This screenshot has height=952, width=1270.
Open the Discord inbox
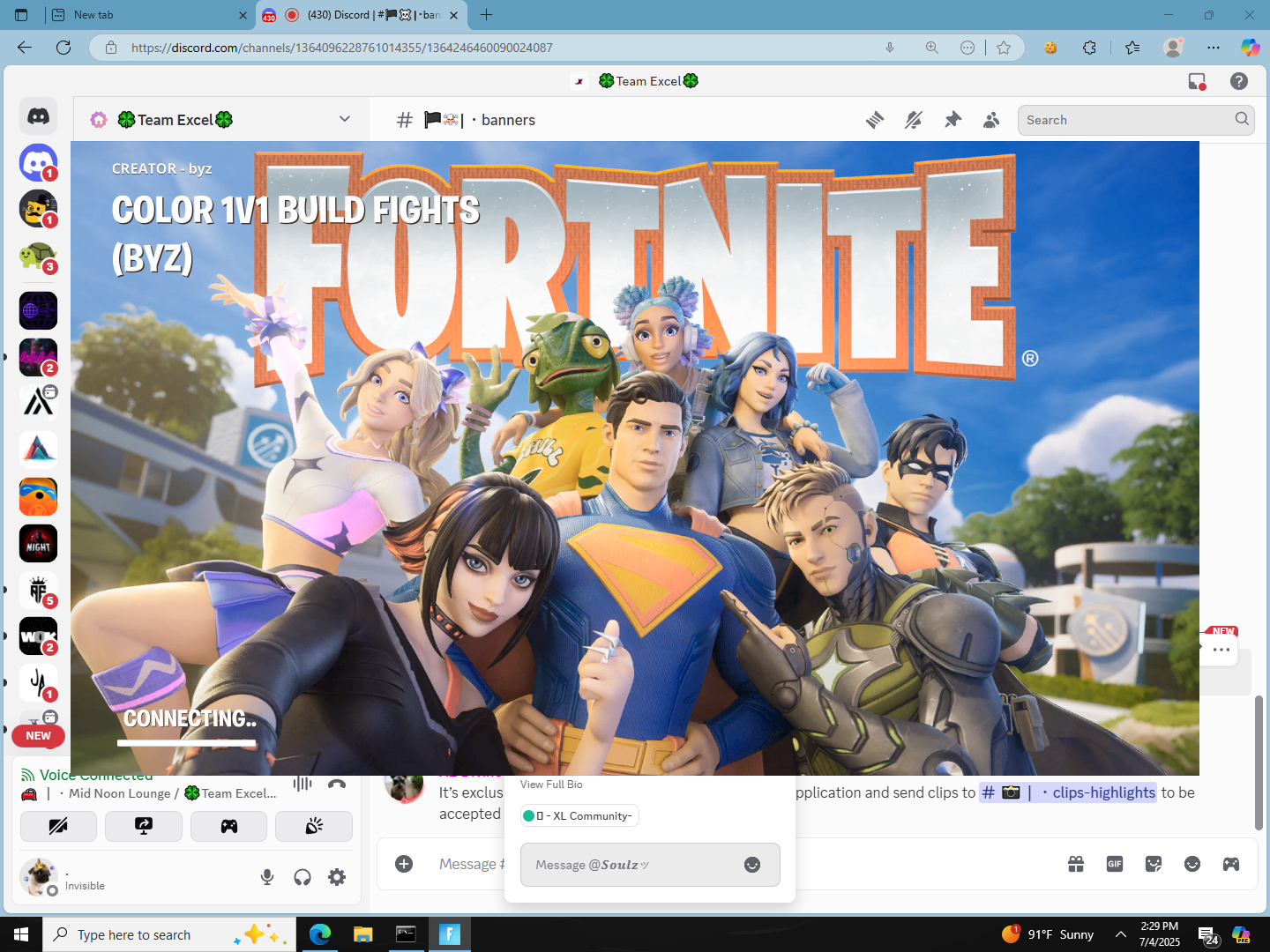1197,81
